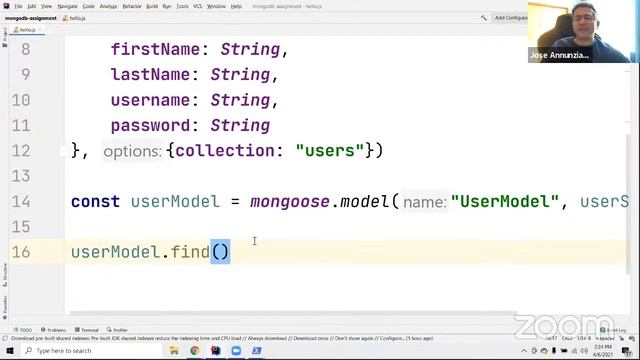Click the shared indexes notification in status bar
This screenshot has width=640, height=360.
pos(222,338)
